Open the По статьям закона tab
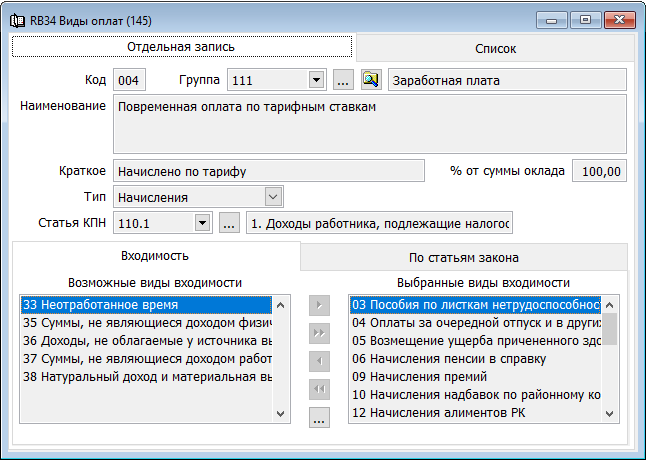647x460 pixels. pyautogui.click(x=465, y=257)
